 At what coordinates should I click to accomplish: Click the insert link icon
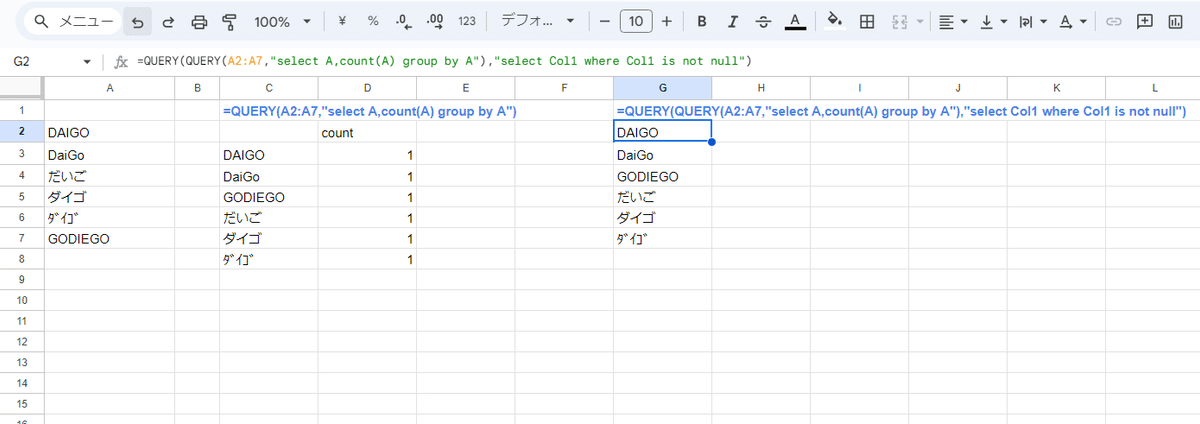tap(1113, 21)
